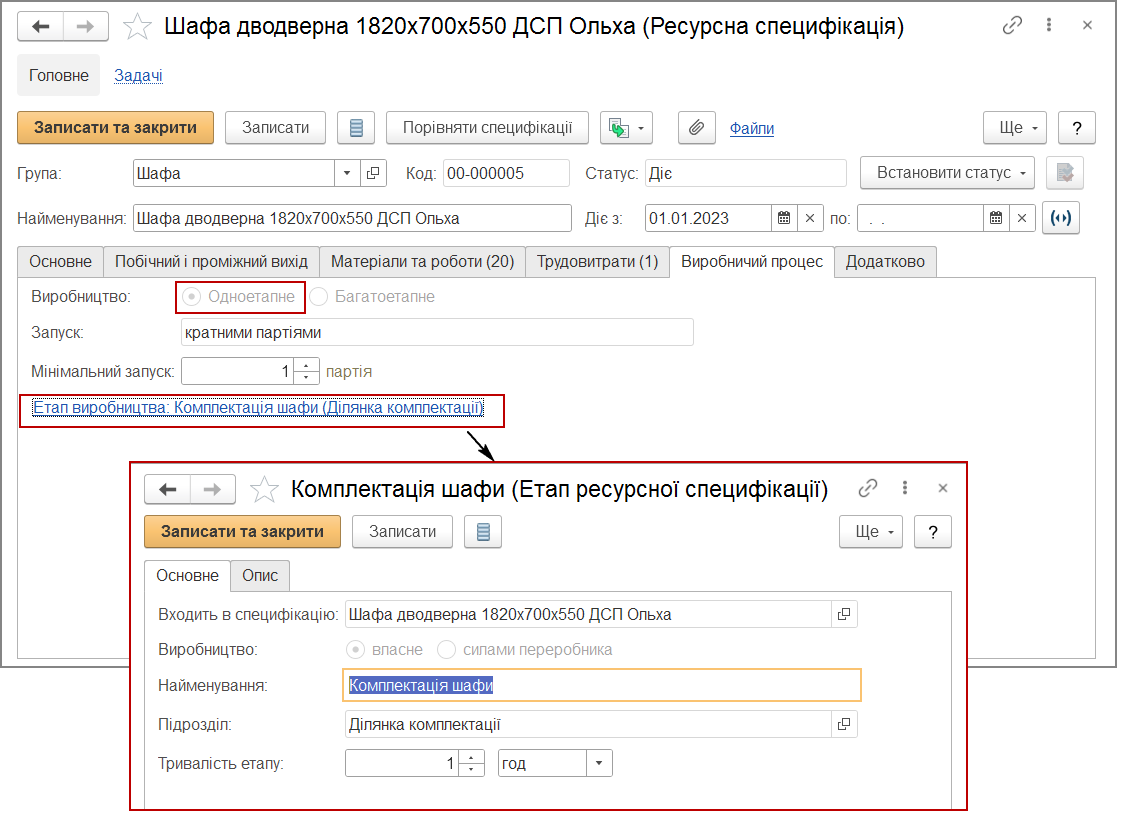
Task: Open calendar picker for Діє з date
Action: [x=784, y=218]
